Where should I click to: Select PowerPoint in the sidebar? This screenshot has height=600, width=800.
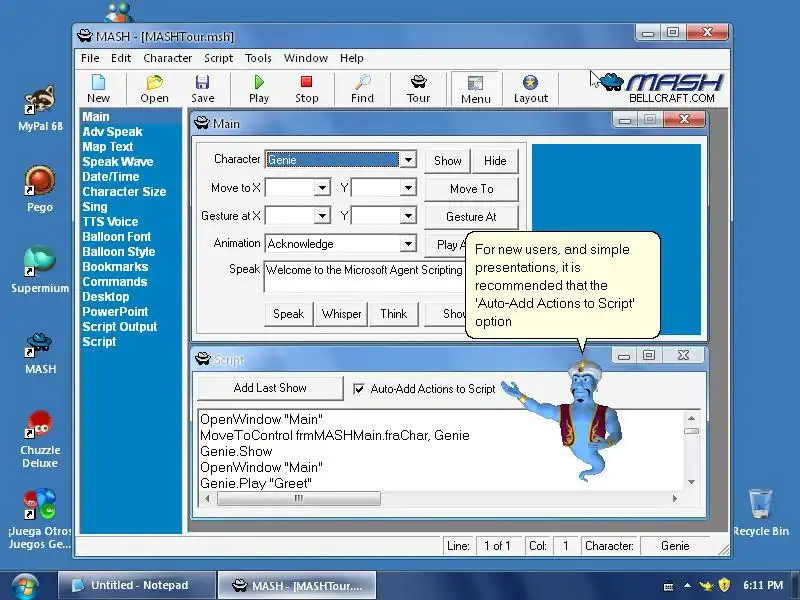tap(115, 312)
